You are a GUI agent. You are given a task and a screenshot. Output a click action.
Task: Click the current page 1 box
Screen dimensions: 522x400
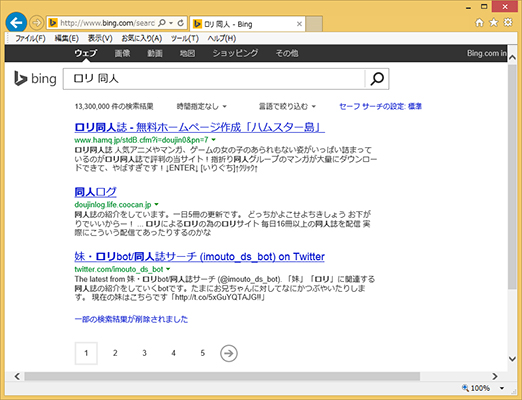point(86,353)
